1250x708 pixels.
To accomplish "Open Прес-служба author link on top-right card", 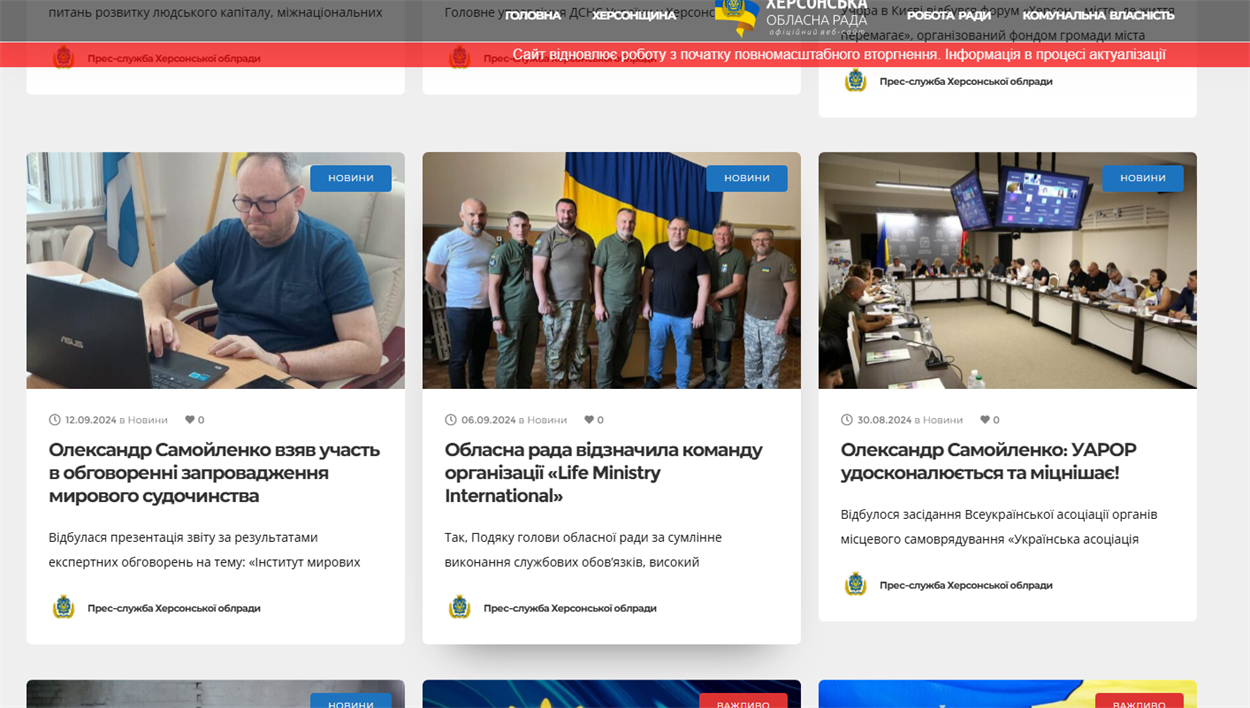I will tap(966, 81).
